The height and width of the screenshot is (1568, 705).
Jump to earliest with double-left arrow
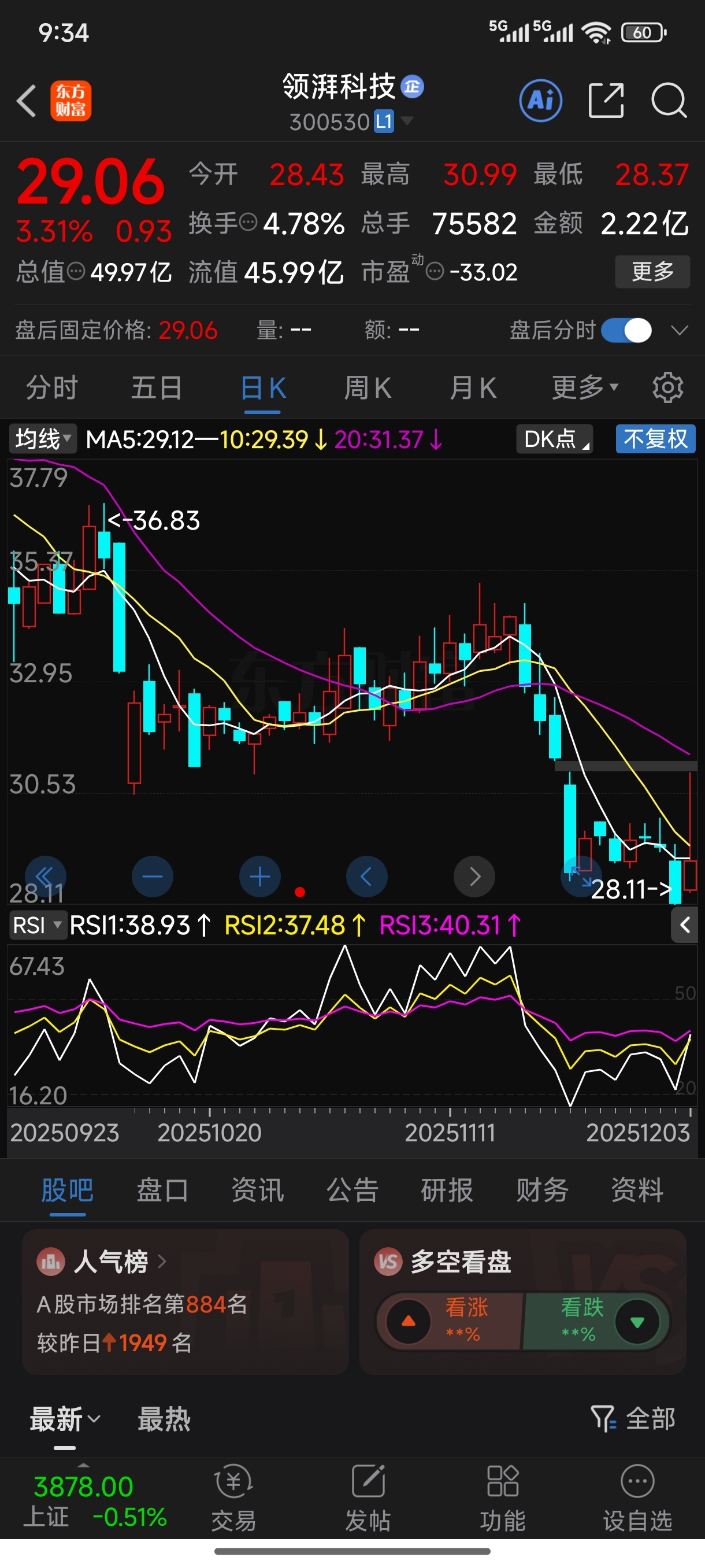(45, 877)
